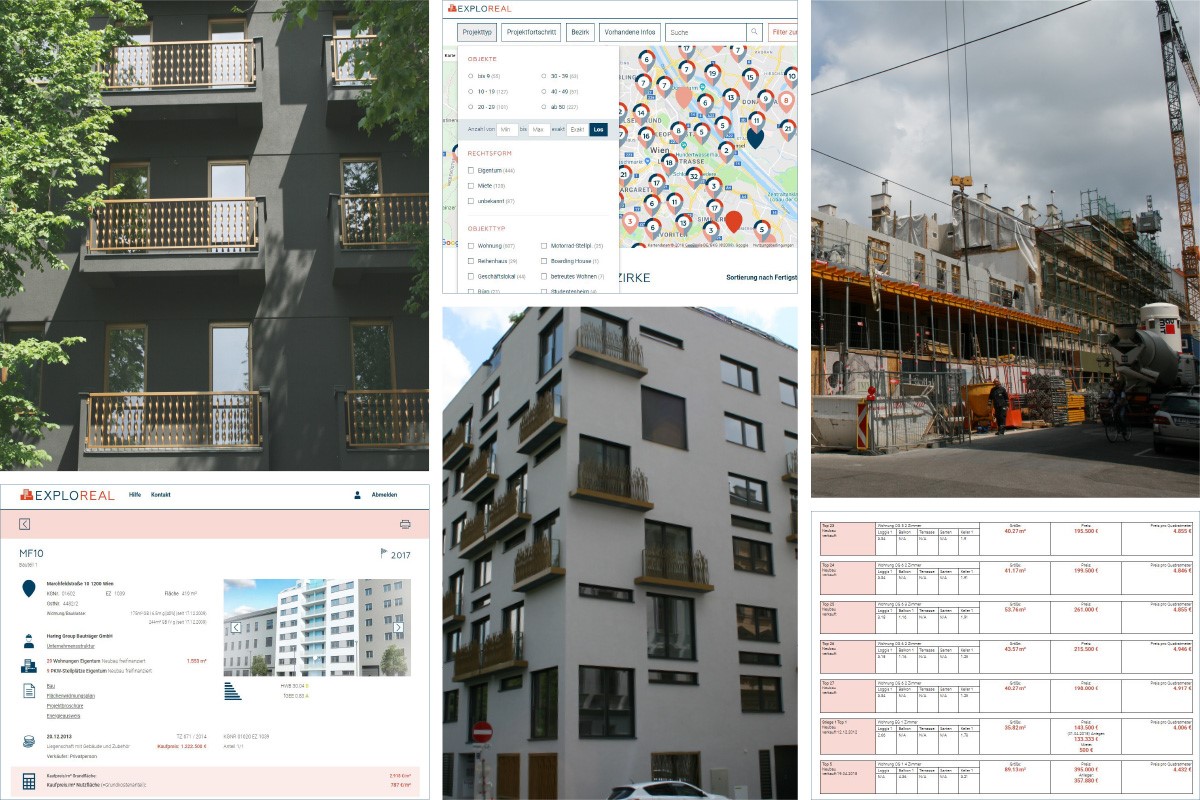The image size is (1200, 800).
Task: Open the Kontakt menu item
Action: (161, 495)
